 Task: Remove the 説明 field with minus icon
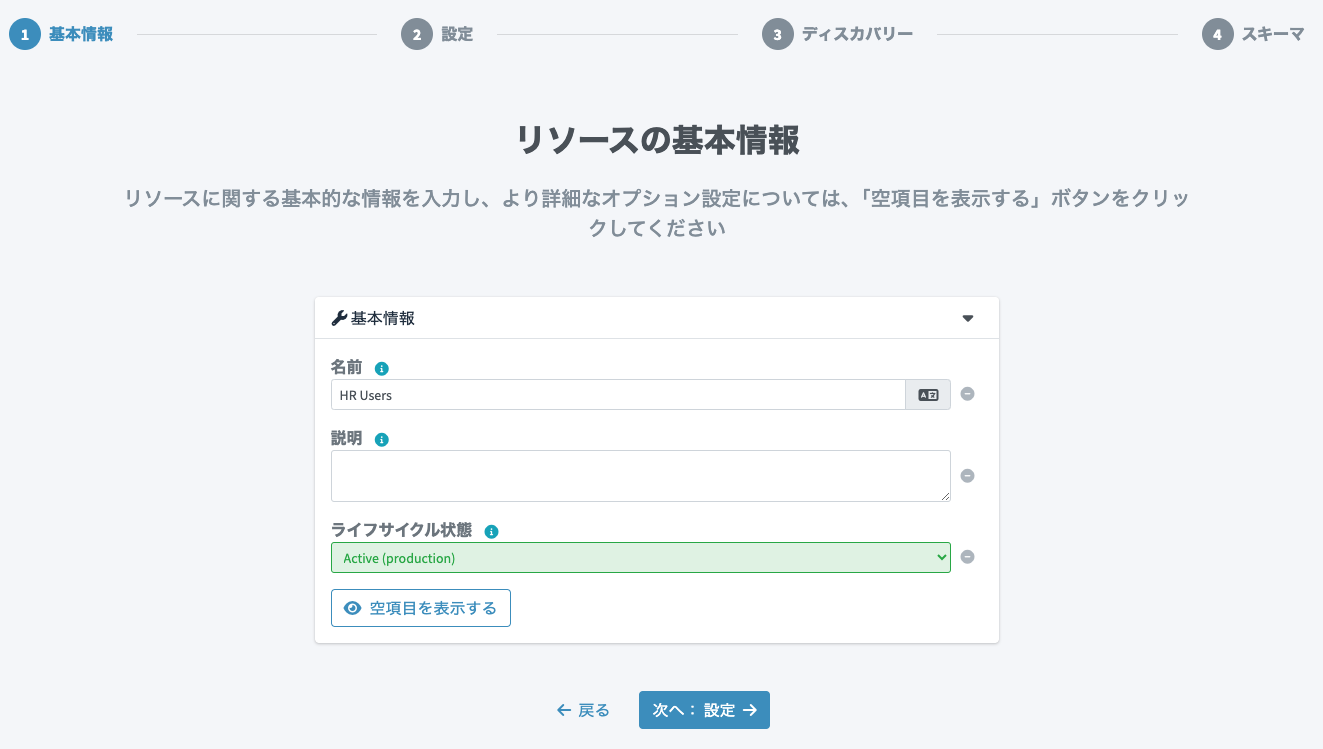coord(967,476)
